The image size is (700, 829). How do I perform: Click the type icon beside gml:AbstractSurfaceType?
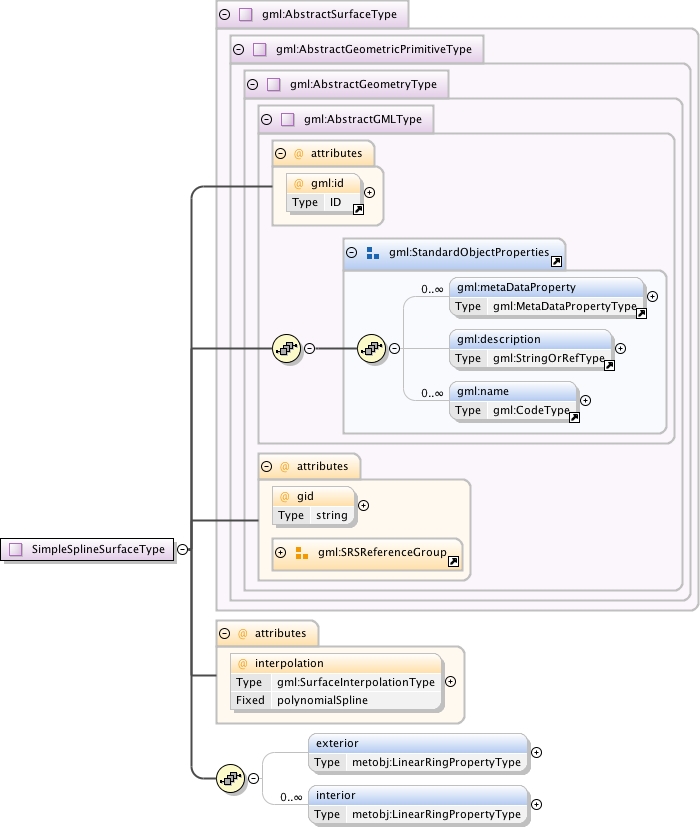[x=246, y=14]
